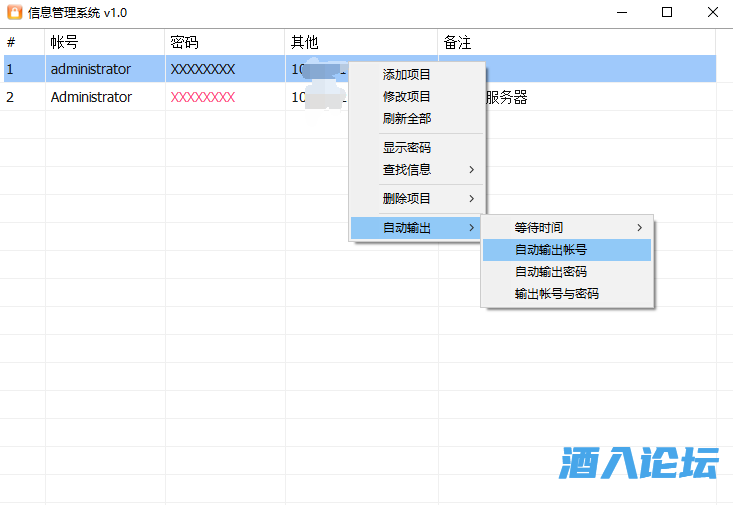Click the 密码 column header
The width and height of the screenshot is (733, 505).
pyautogui.click(x=184, y=43)
